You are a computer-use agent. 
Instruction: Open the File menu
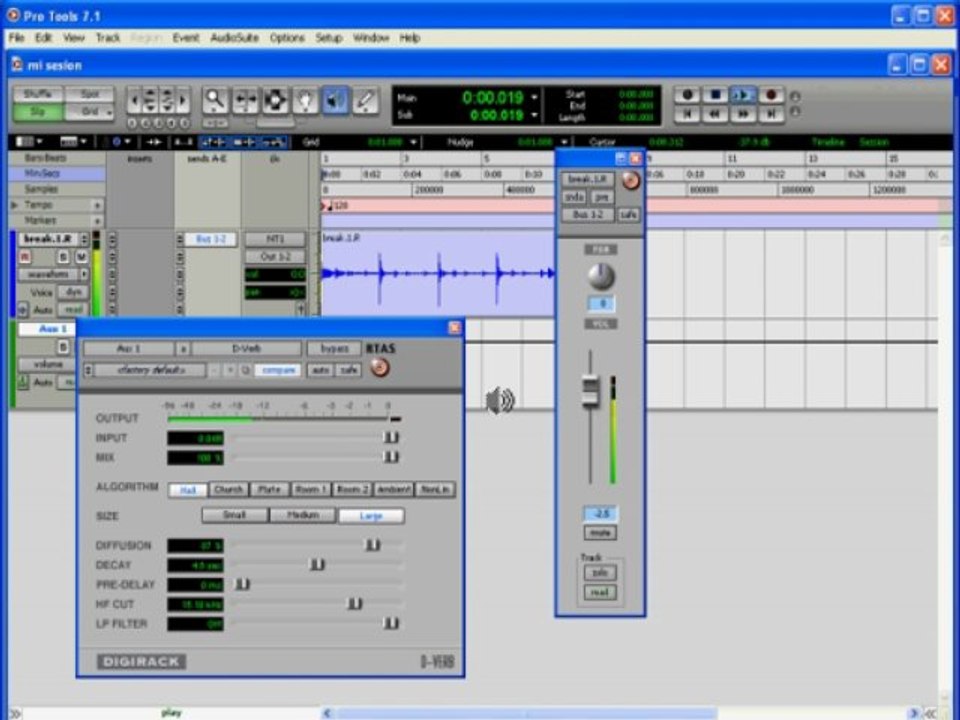tap(17, 38)
